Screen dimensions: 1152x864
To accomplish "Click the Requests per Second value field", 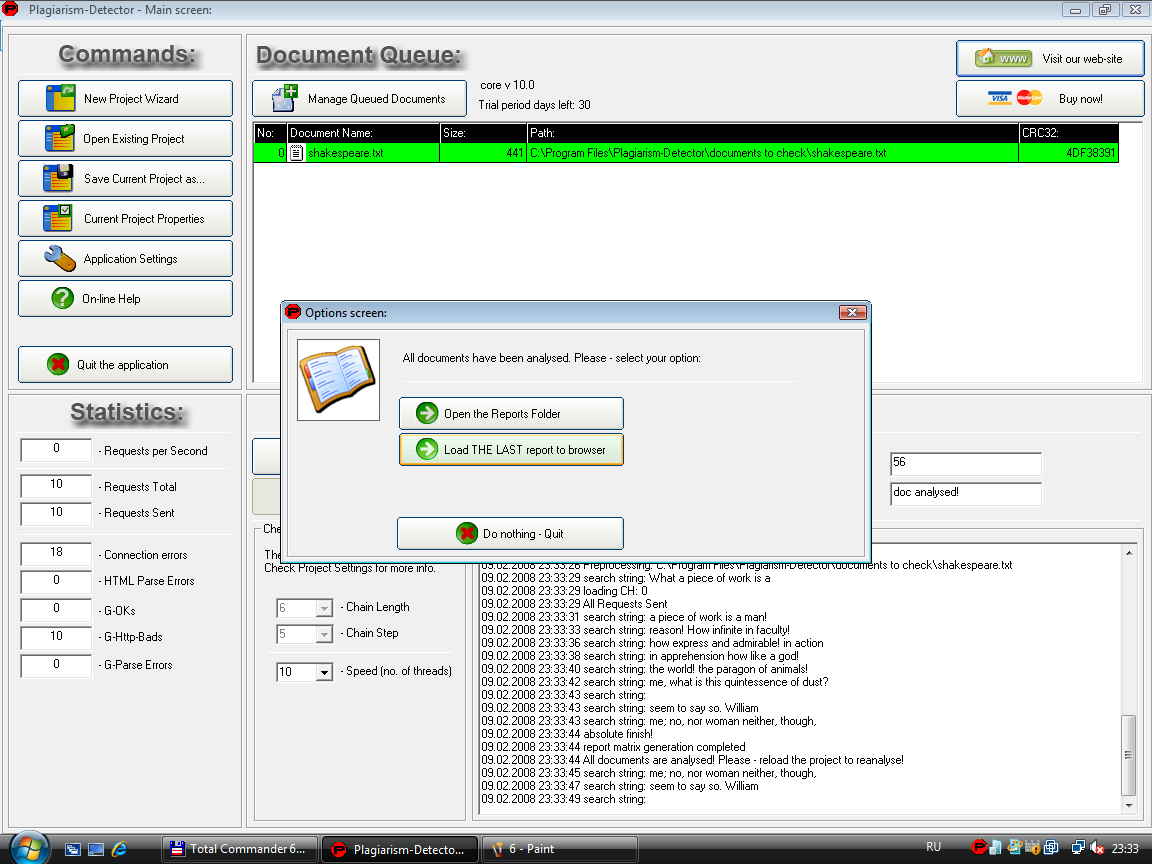I will 57,450.
